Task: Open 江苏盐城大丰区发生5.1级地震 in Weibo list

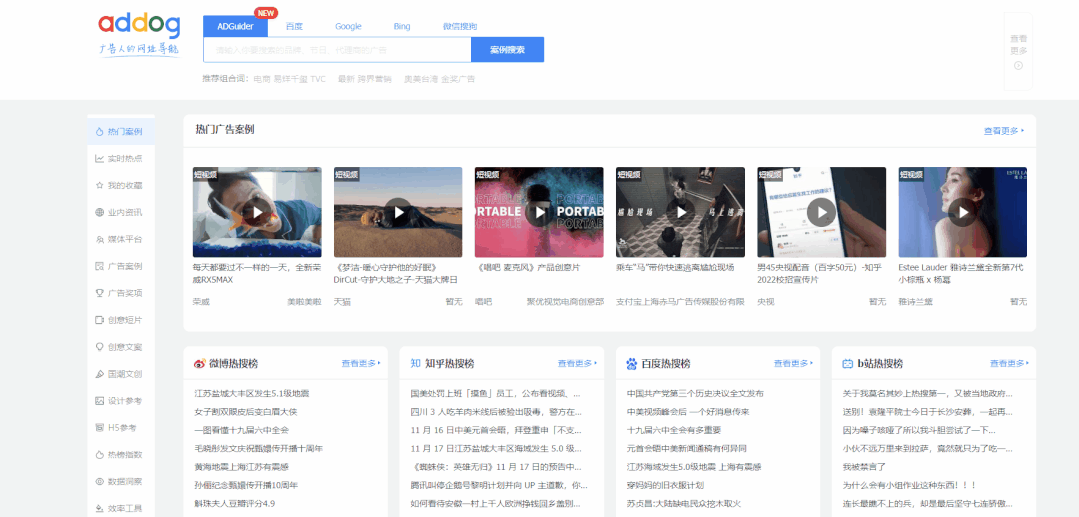Action: [x=252, y=394]
